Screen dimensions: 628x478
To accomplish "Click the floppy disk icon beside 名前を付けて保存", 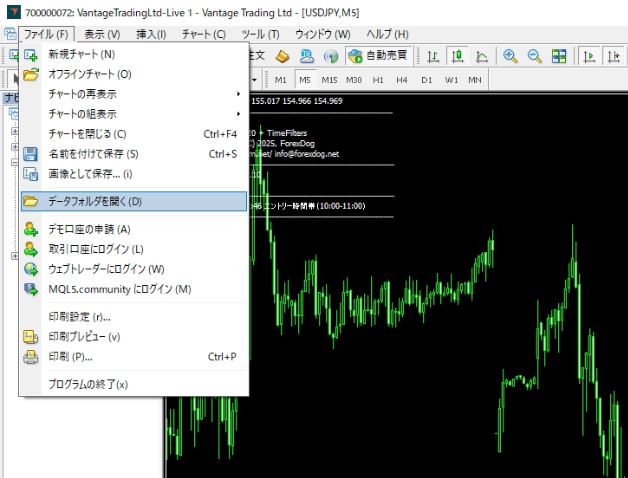I will point(30,154).
